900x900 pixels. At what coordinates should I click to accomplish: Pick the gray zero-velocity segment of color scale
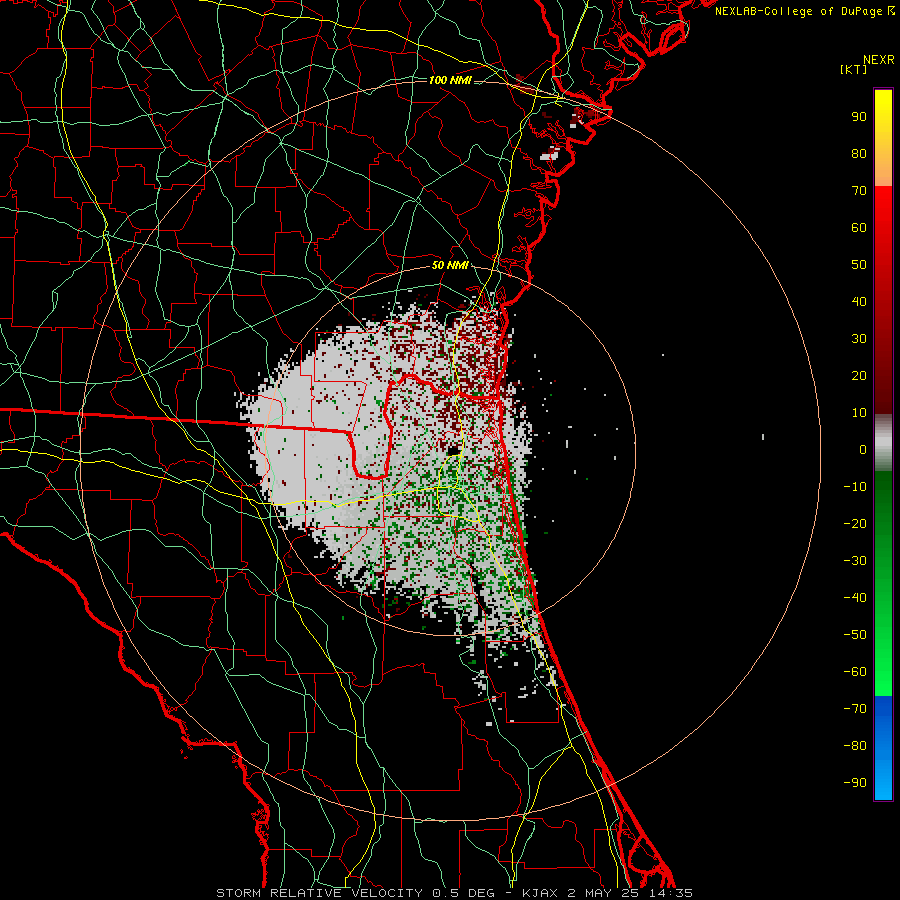point(883,443)
